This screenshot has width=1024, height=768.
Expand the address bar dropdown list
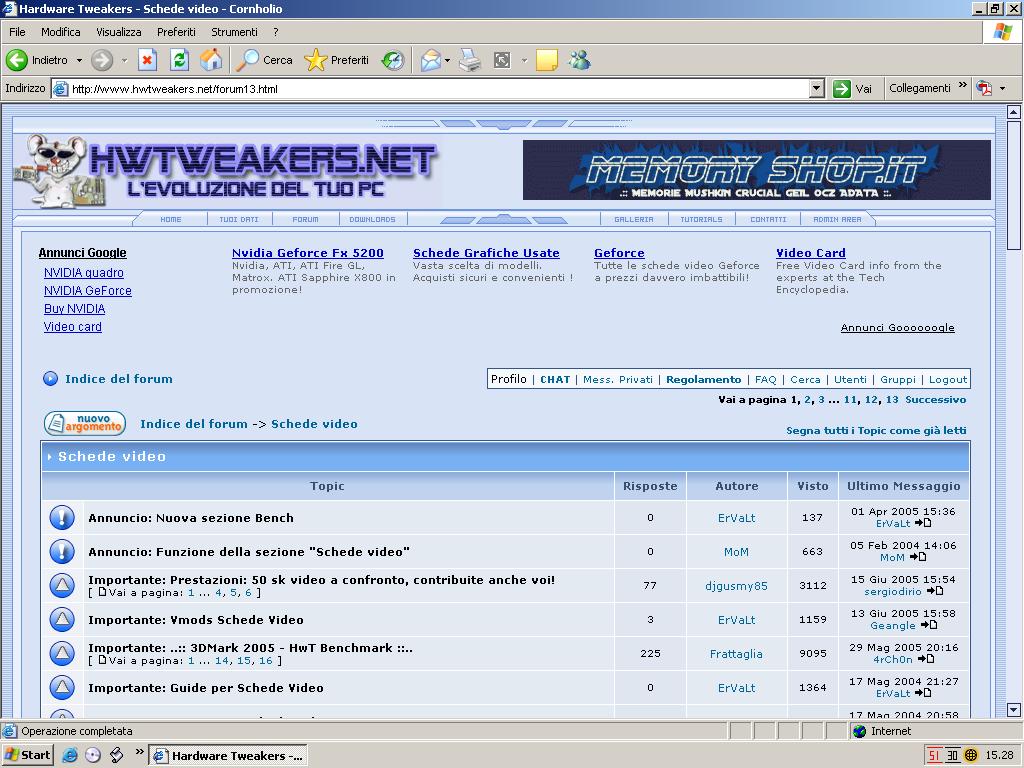[816, 89]
